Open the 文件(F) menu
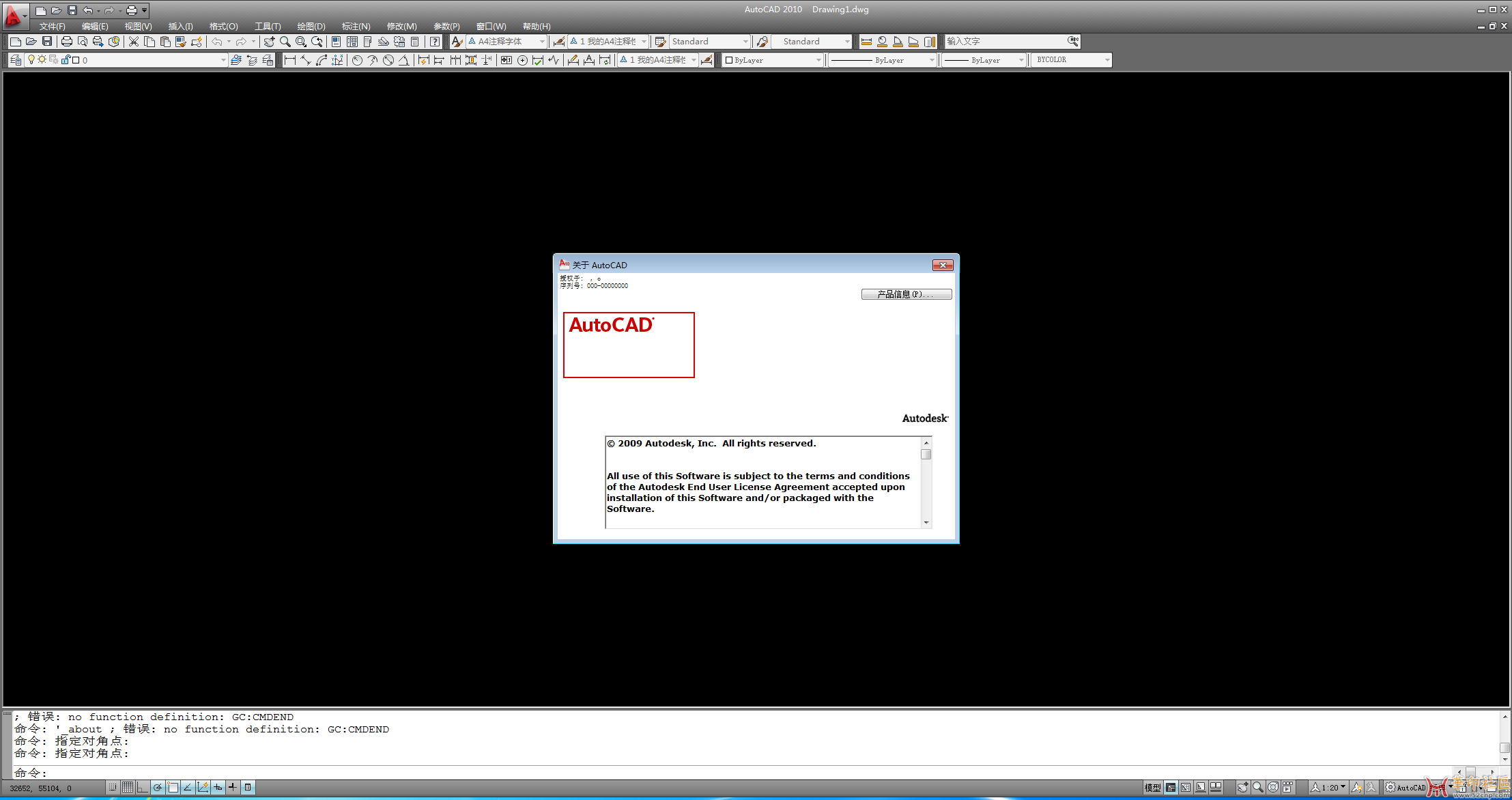This screenshot has width=1512, height=800. coord(52,27)
